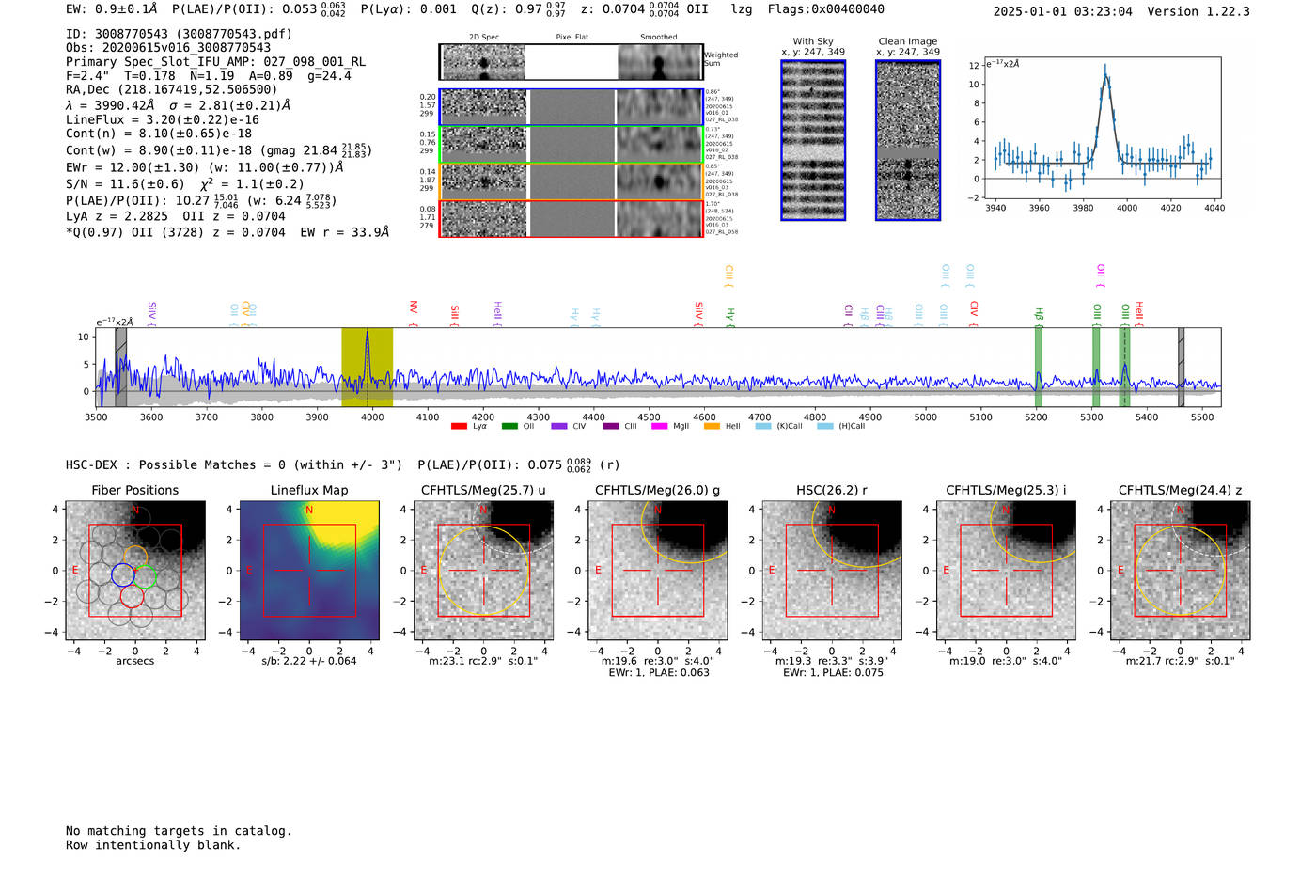Click the 'Primary Spec_Slot_IFU_AMP' line
The image size is (1316, 896).
(x=215, y=62)
